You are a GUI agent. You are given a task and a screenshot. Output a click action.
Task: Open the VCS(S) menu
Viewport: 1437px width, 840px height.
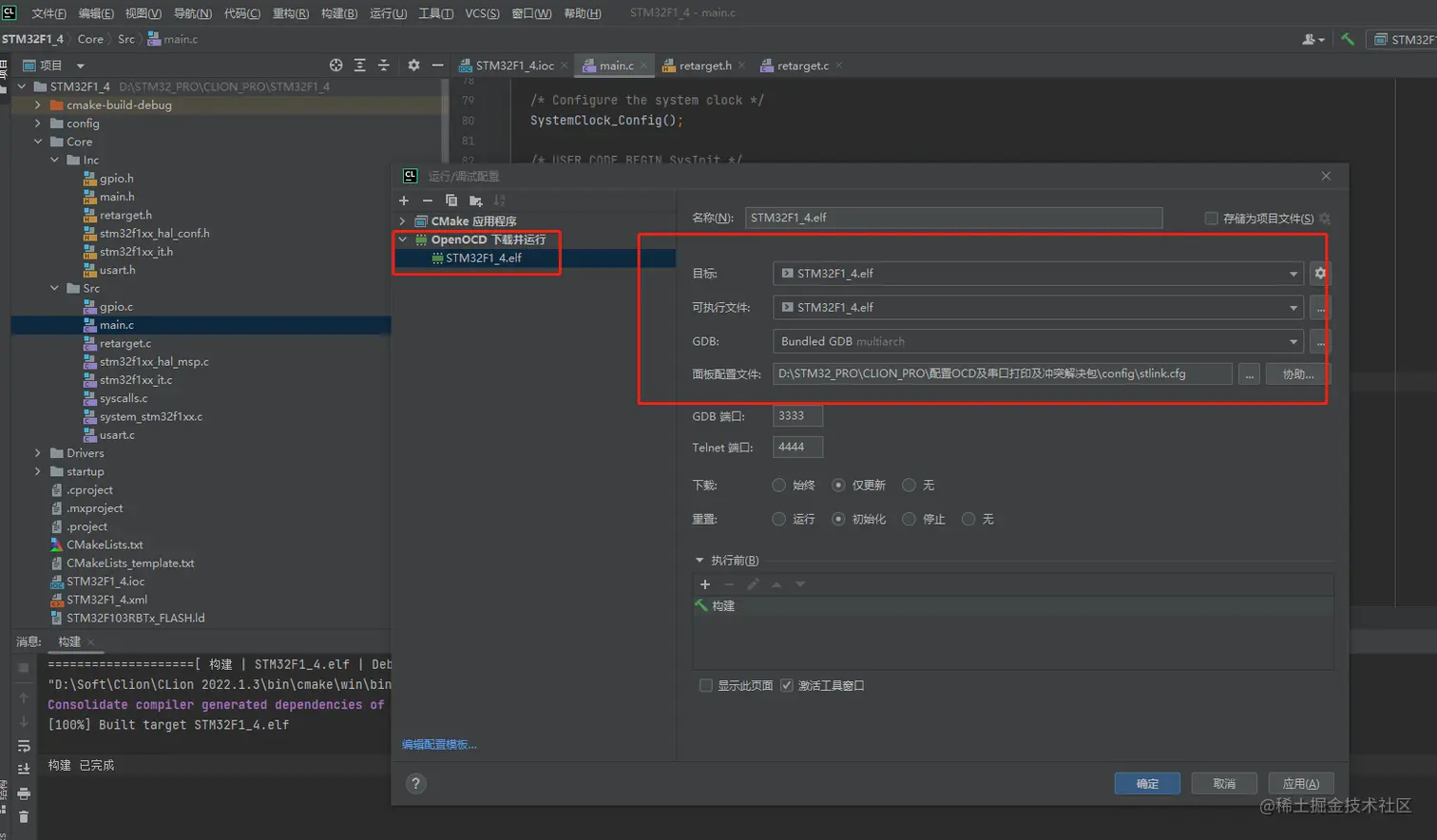(482, 13)
